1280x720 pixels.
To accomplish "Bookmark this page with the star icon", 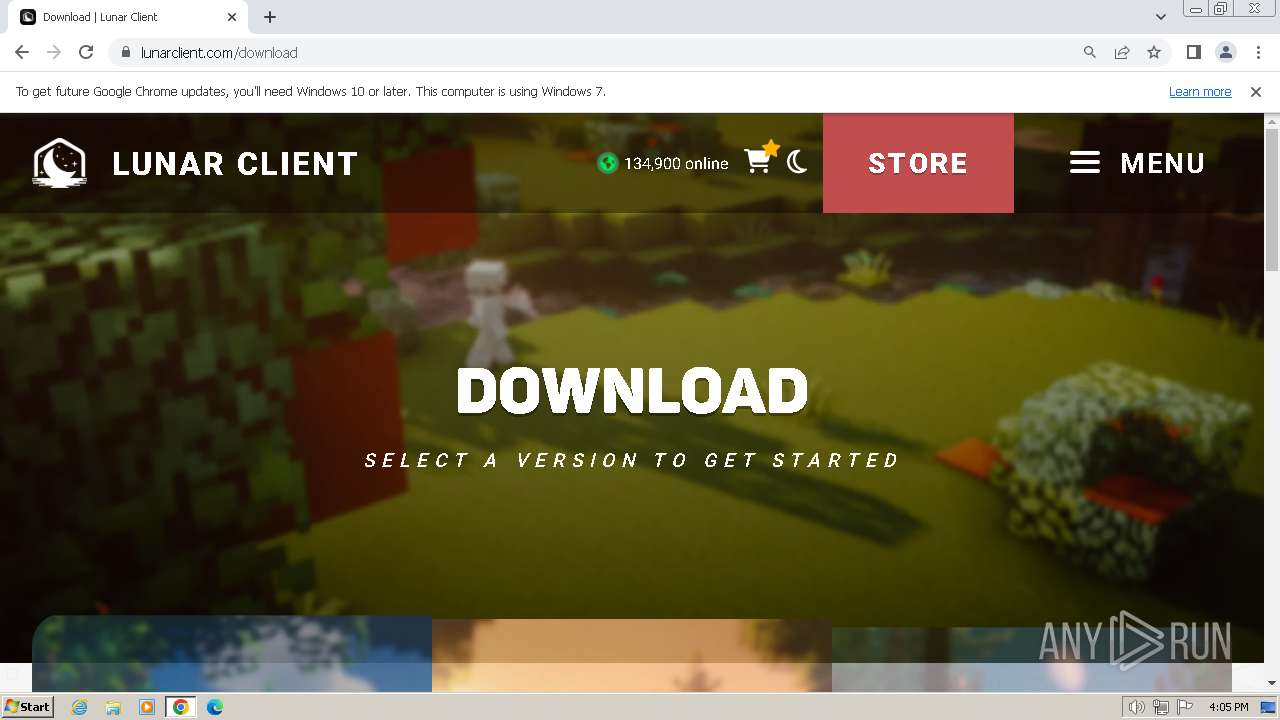I will [x=1154, y=52].
